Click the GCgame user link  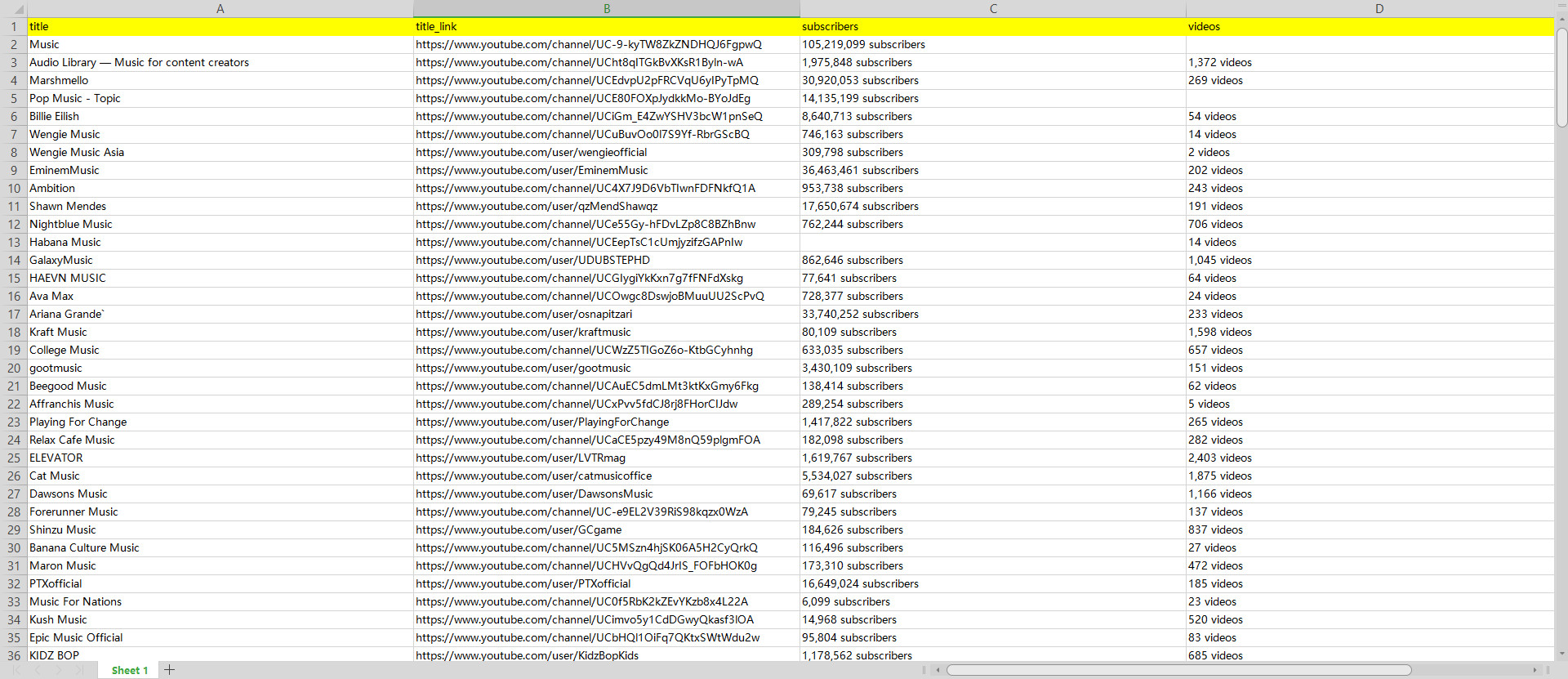pos(519,529)
